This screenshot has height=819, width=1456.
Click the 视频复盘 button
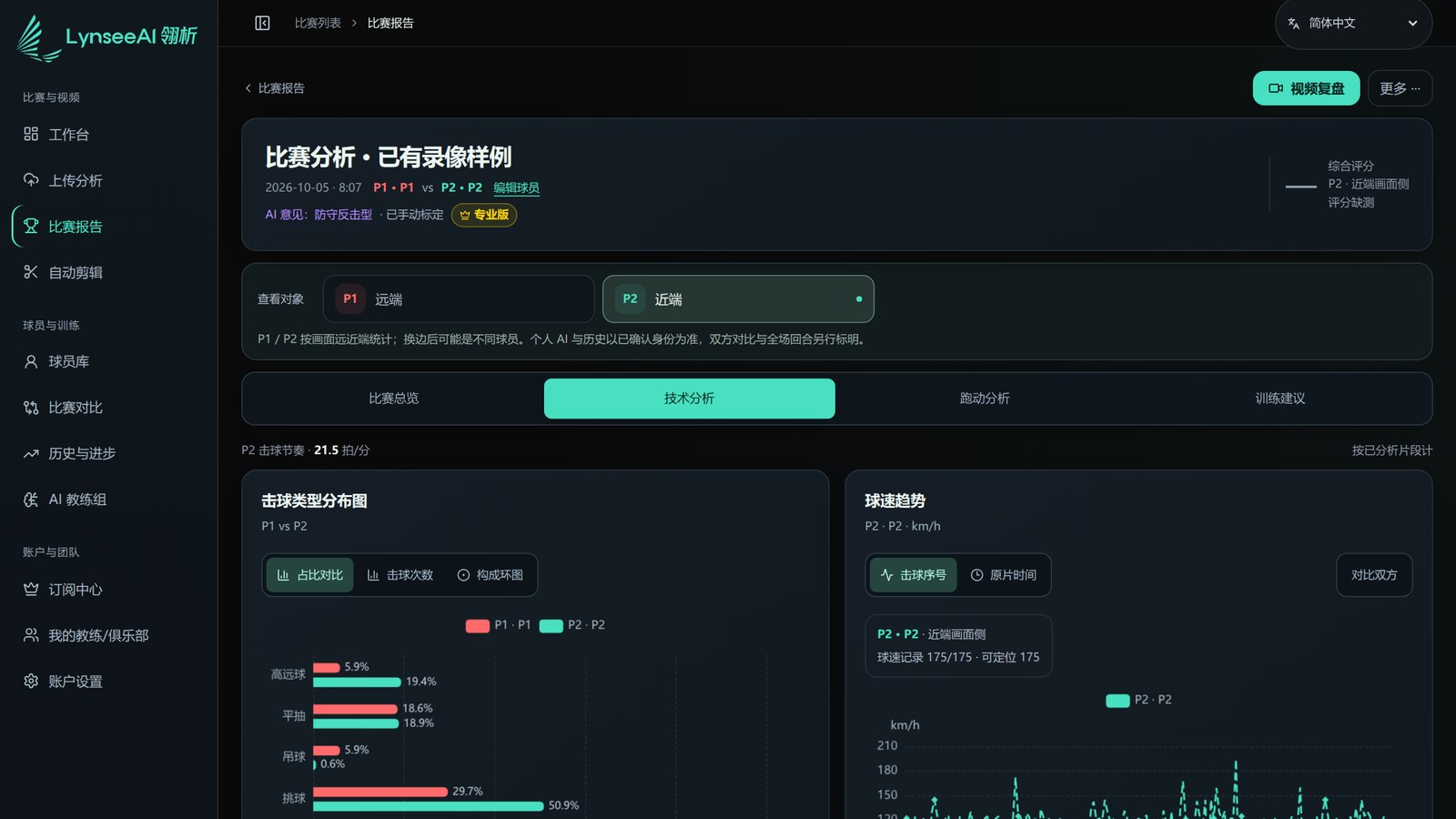1306,88
